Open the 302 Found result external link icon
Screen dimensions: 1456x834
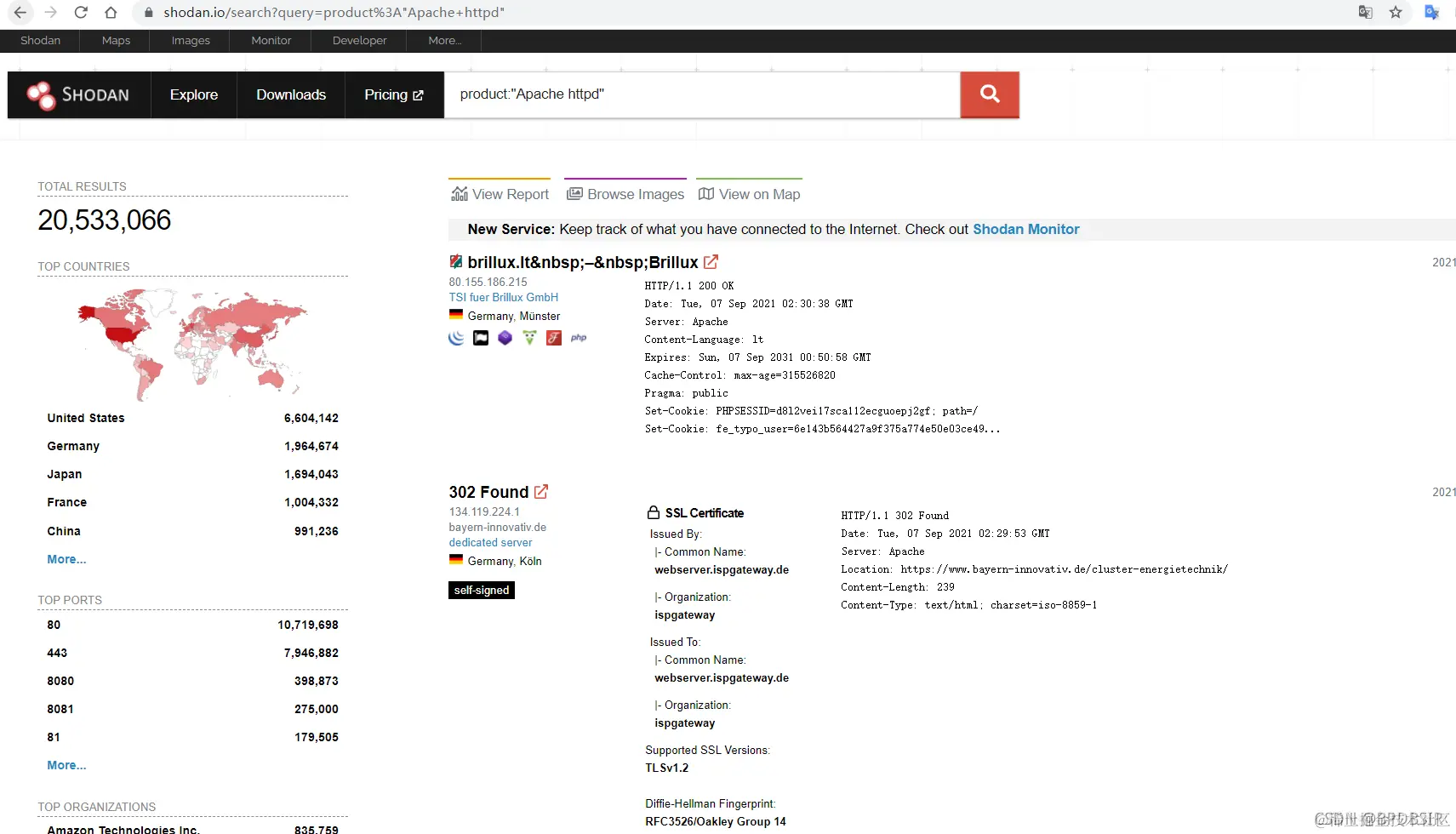pyautogui.click(x=541, y=492)
